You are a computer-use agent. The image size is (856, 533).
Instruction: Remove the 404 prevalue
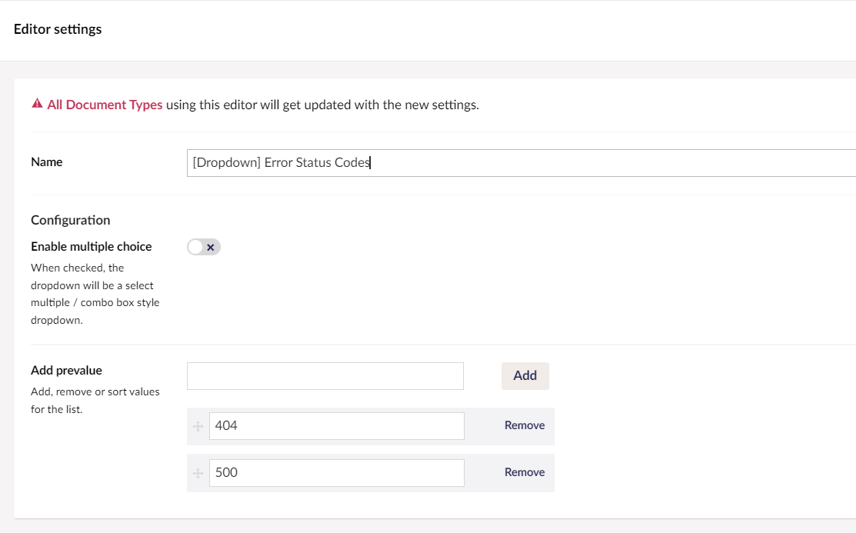click(x=524, y=426)
